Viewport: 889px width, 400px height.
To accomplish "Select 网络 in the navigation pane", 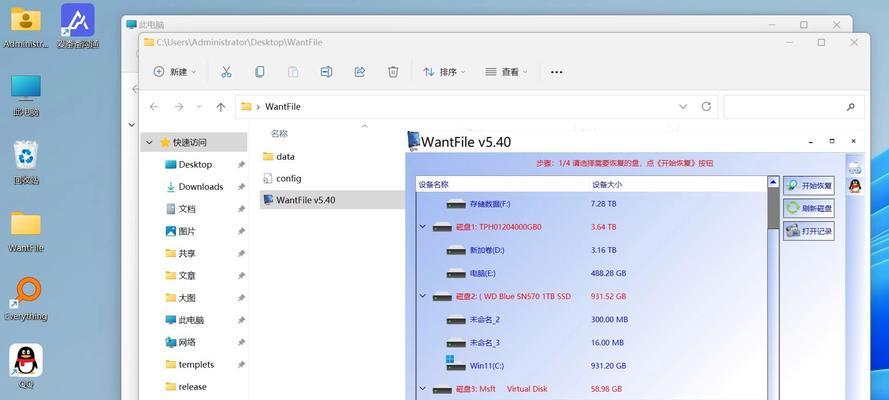I will 180,342.
